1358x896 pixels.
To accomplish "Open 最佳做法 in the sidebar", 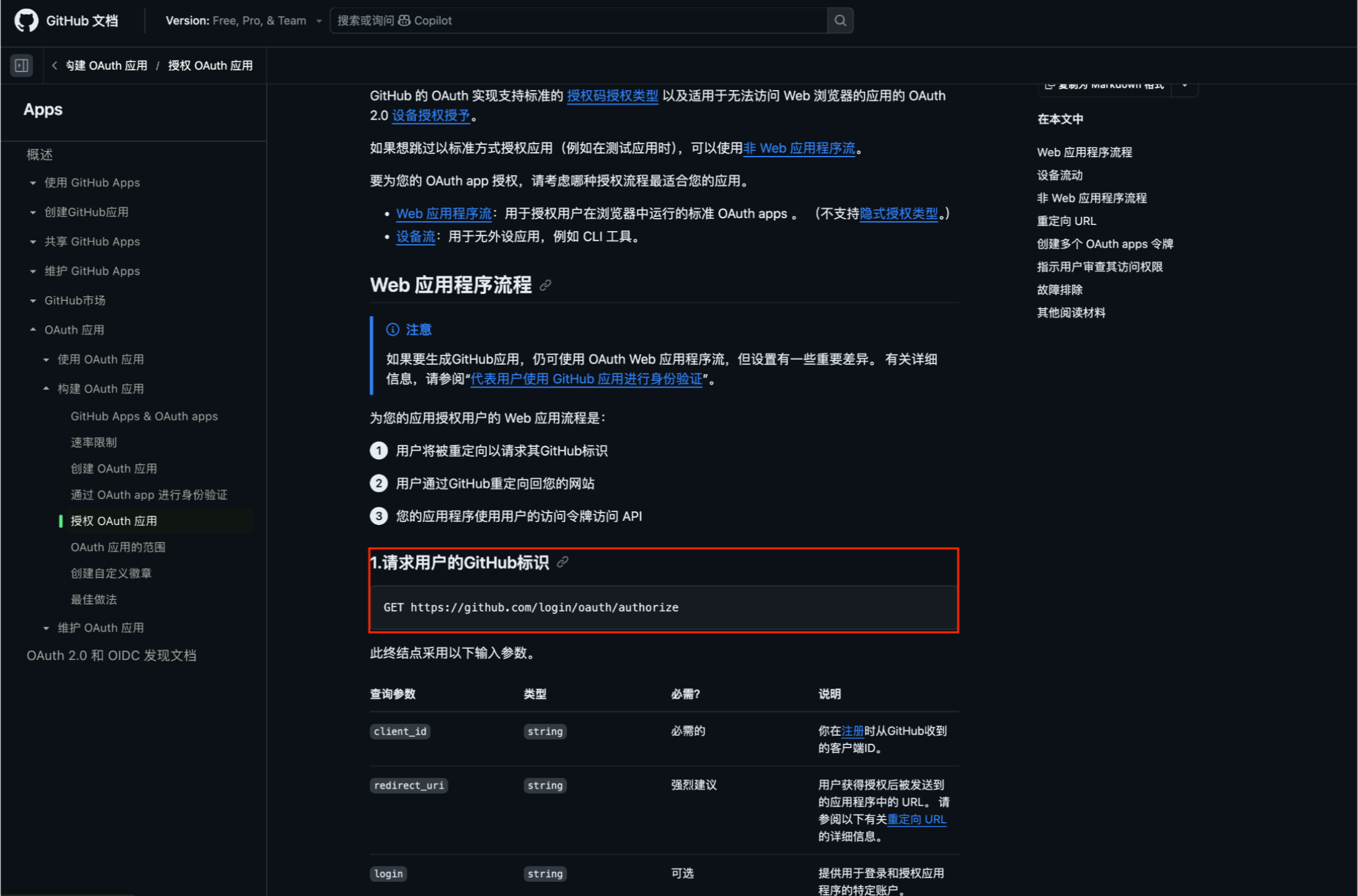I will click(x=94, y=600).
